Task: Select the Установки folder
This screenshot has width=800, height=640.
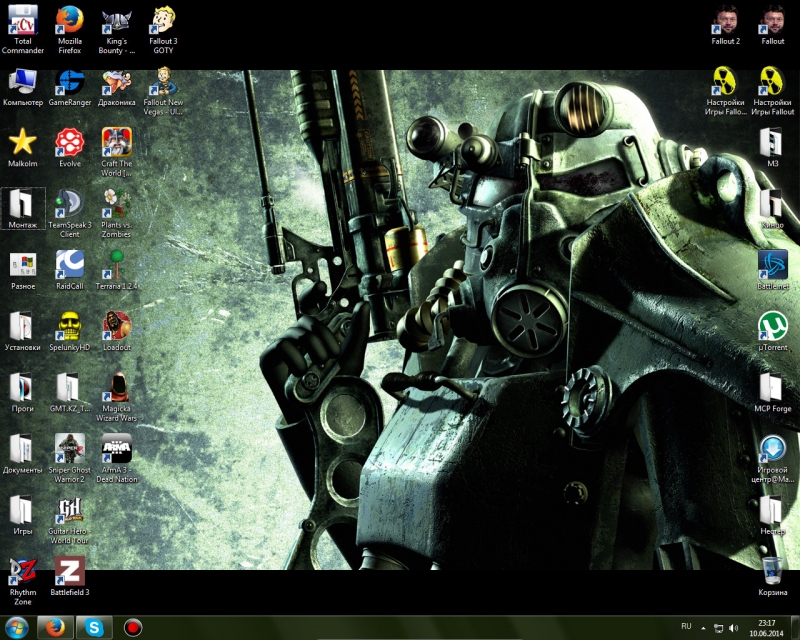Action: pos(22,332)
